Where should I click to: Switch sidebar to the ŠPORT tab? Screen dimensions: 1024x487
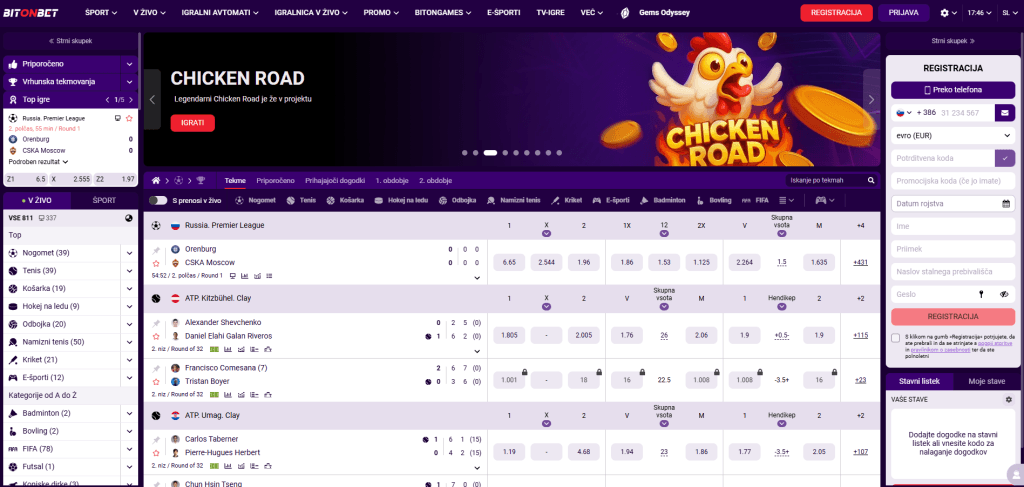[104, 202]
